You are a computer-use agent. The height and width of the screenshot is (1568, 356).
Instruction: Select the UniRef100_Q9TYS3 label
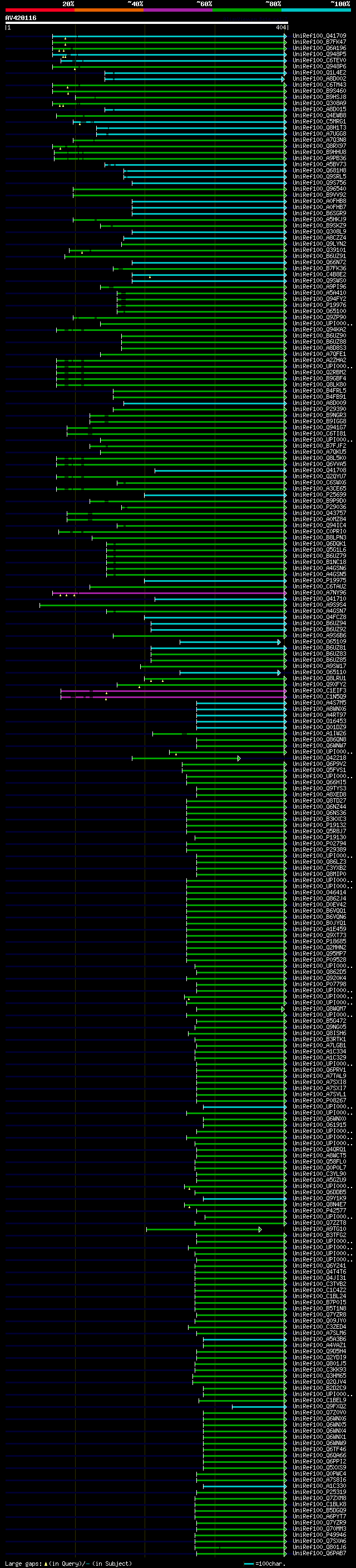(x=319, y=788)
